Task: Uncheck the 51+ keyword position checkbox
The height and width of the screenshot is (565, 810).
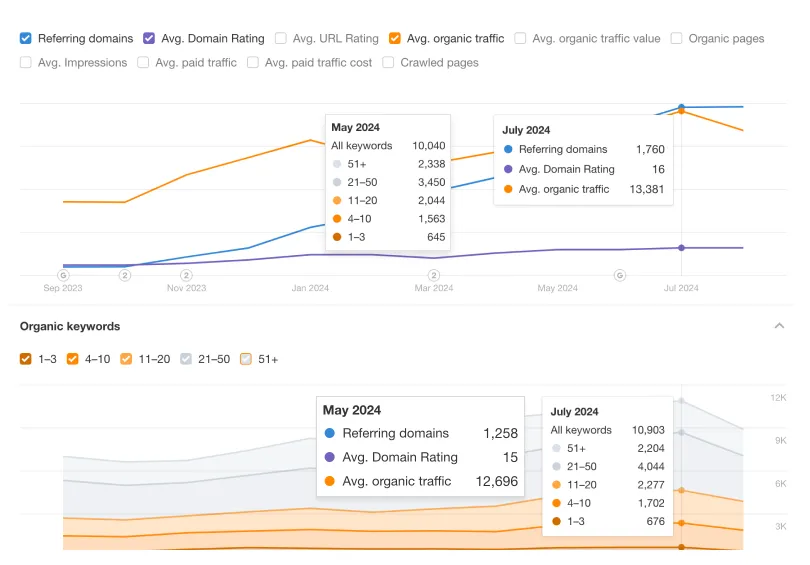Action: pos(246,359)
